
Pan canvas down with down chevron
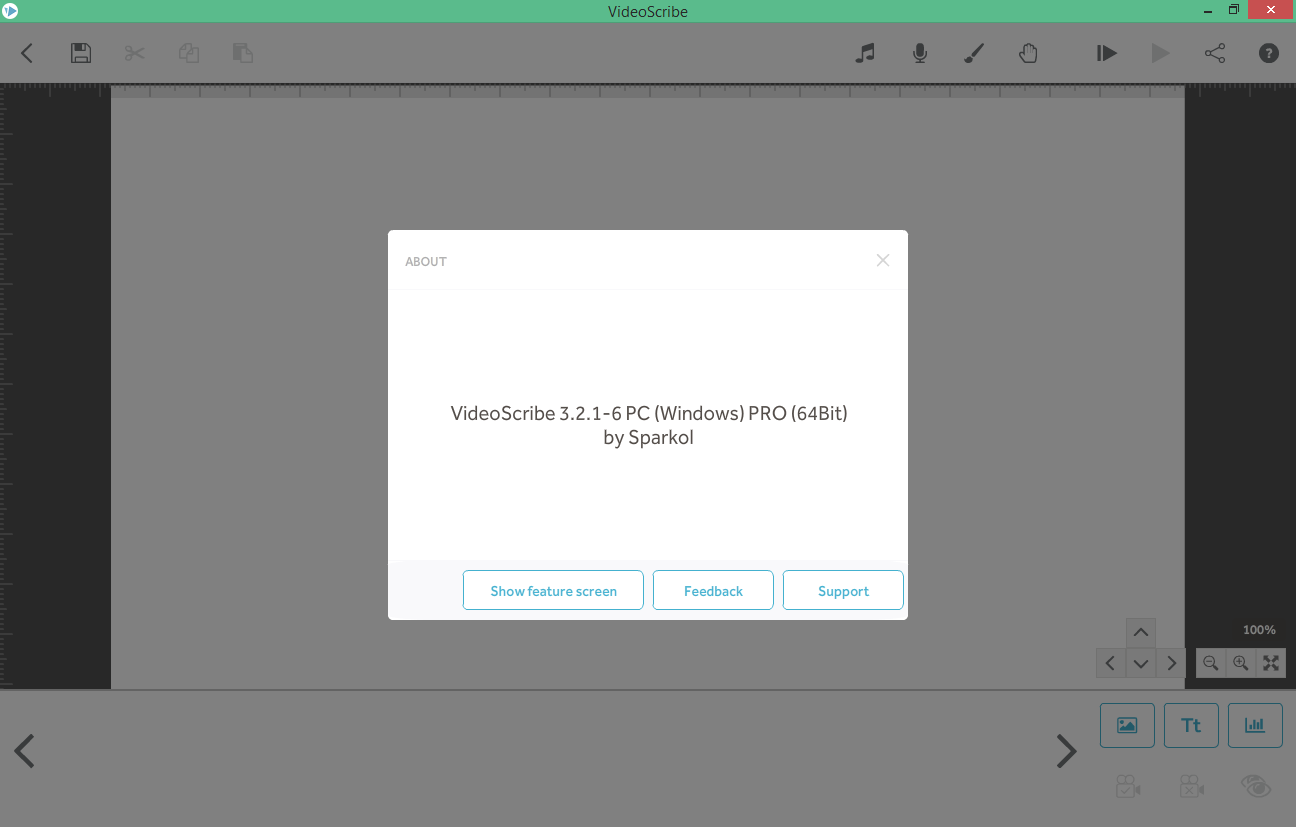1141,663
